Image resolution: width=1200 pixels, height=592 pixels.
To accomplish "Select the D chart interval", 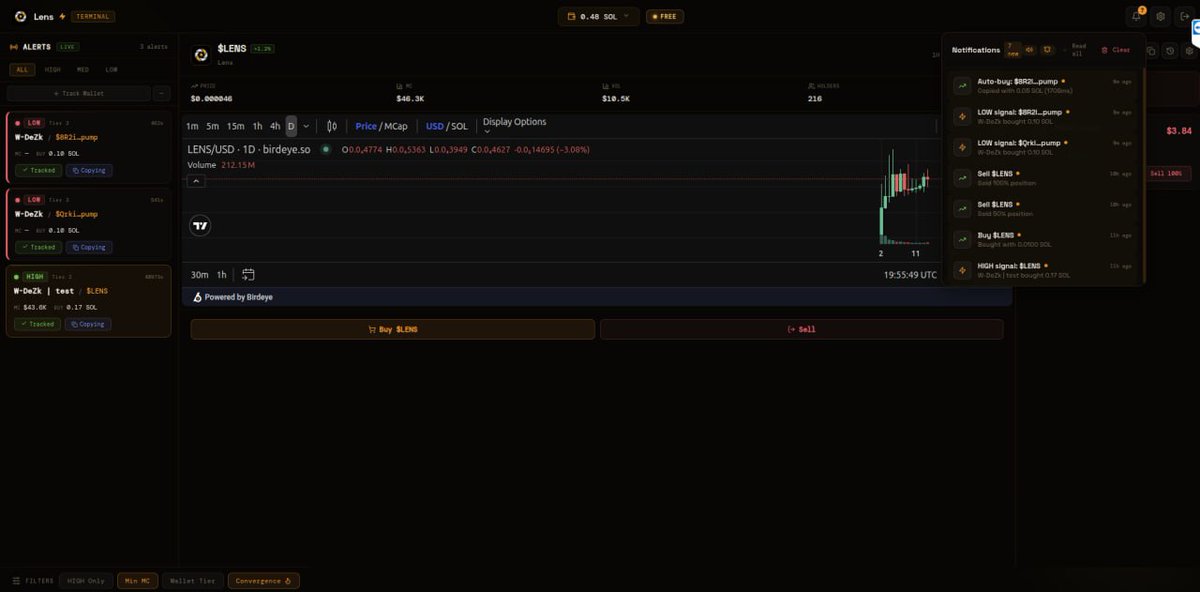I will tap(291, 126).
